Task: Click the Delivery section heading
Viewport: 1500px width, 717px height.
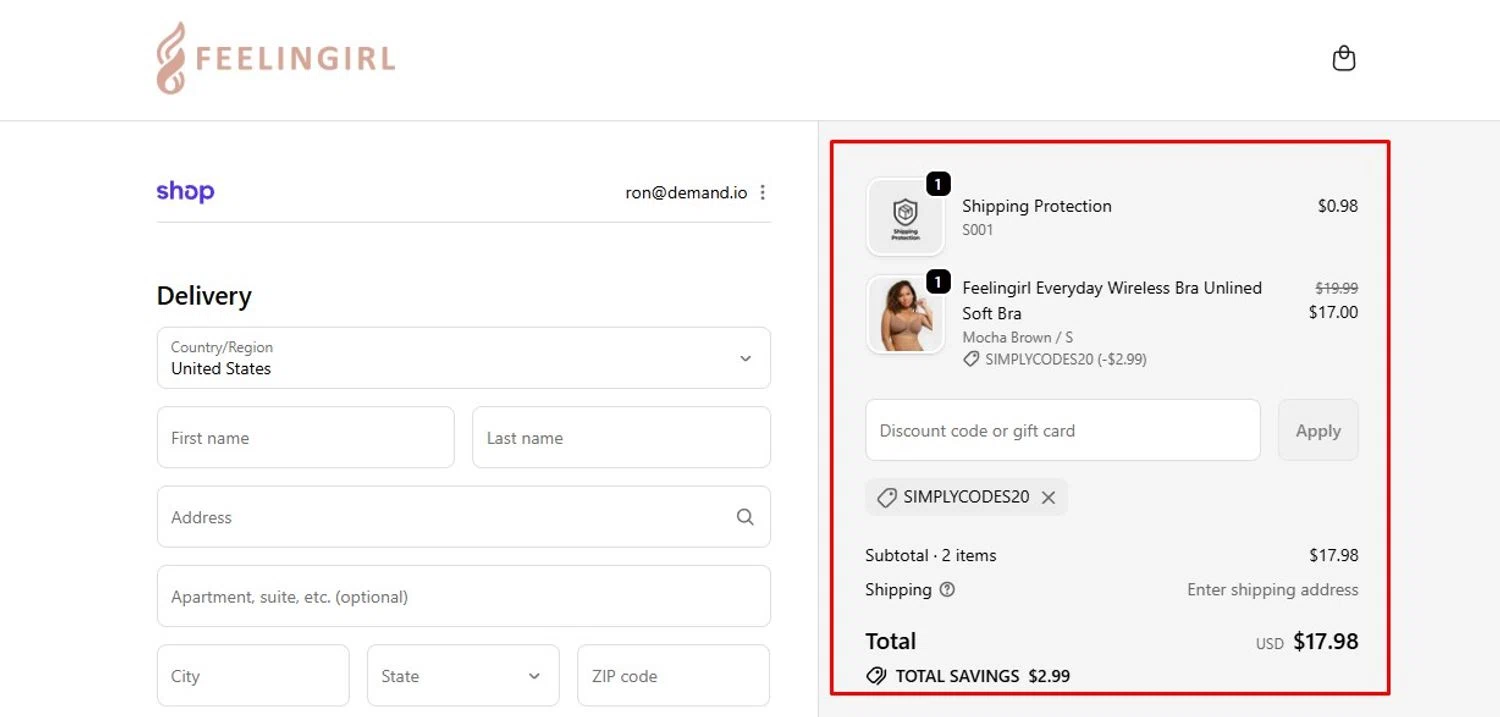Action: [204, 296]
